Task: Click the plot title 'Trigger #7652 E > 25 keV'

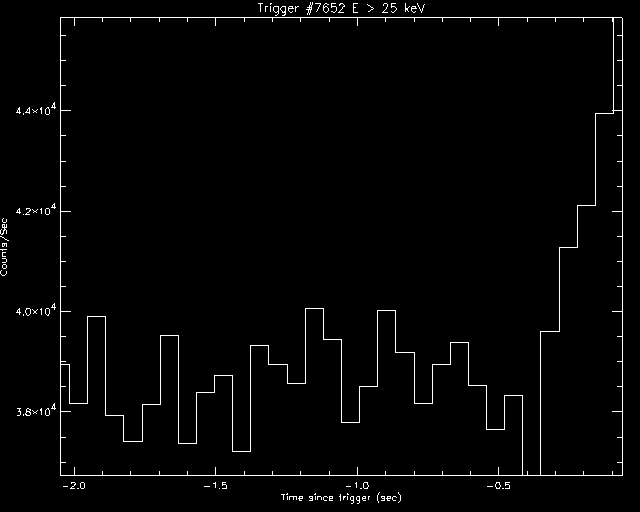Action: (x=341, y=8)
